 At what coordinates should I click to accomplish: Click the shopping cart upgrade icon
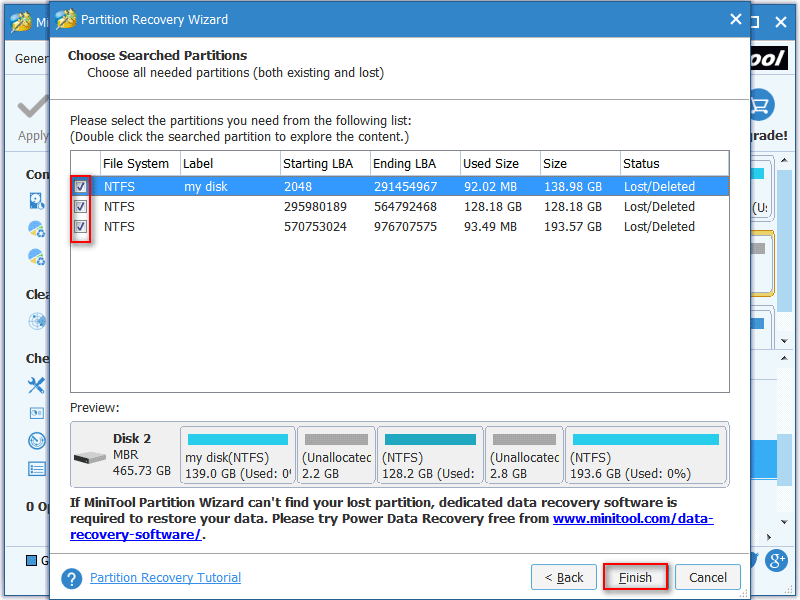click(762, 105)
